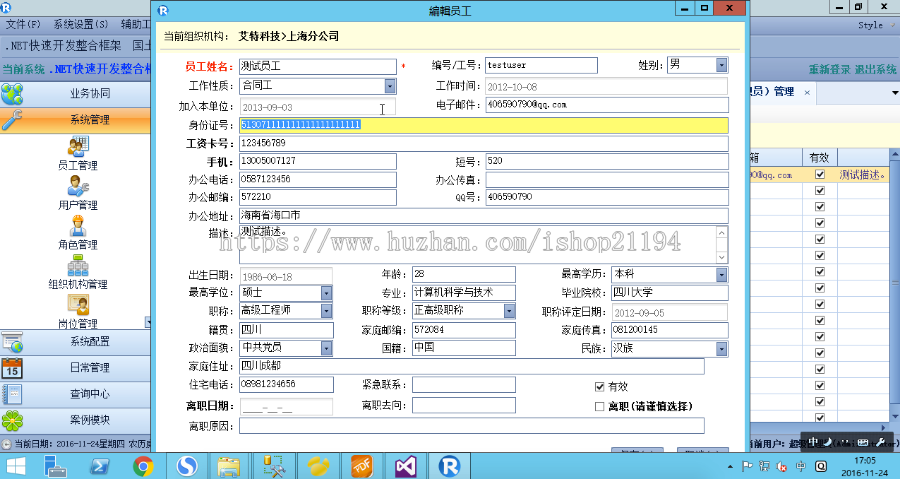The image size is (900, 479).
Task: Click the 重新登录 link
Action: 829,69
